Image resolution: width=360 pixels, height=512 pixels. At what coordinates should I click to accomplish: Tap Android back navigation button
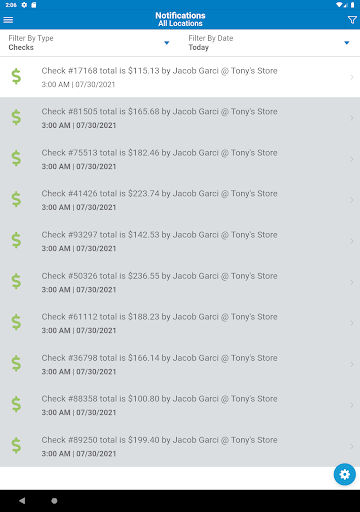(22, 501)
